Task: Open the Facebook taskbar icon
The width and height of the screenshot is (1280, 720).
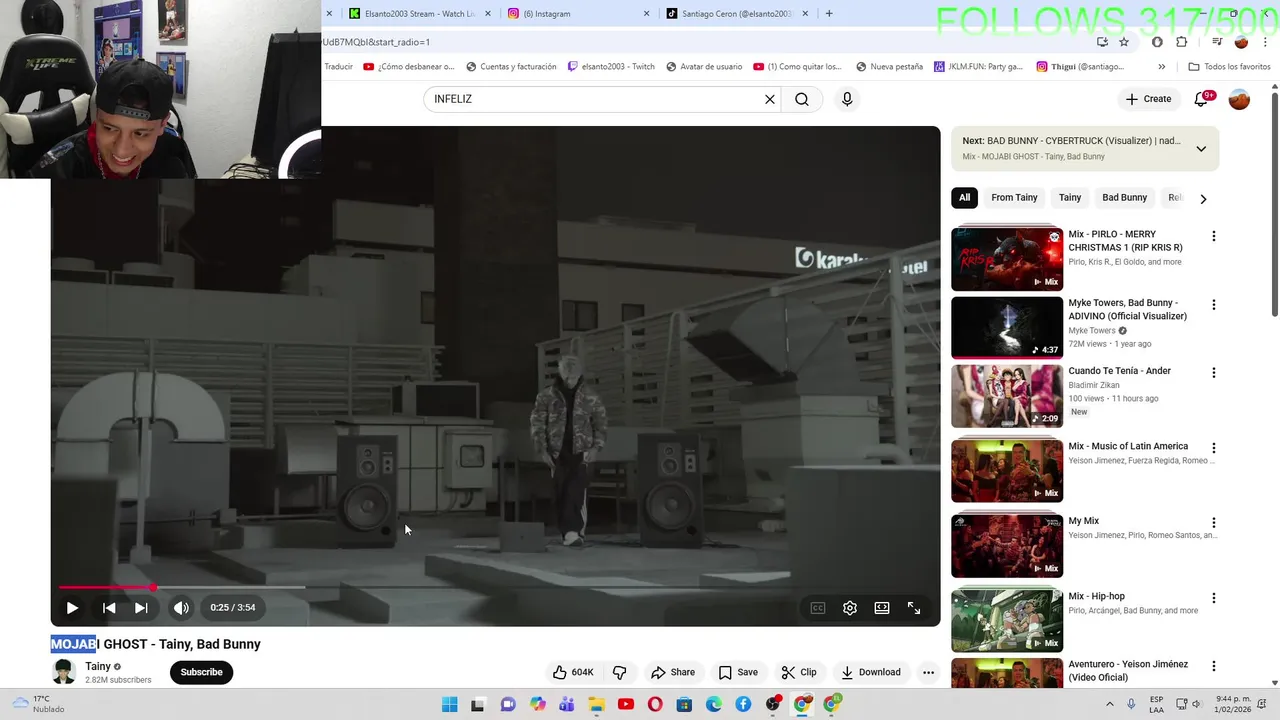Action: point(743,704)
